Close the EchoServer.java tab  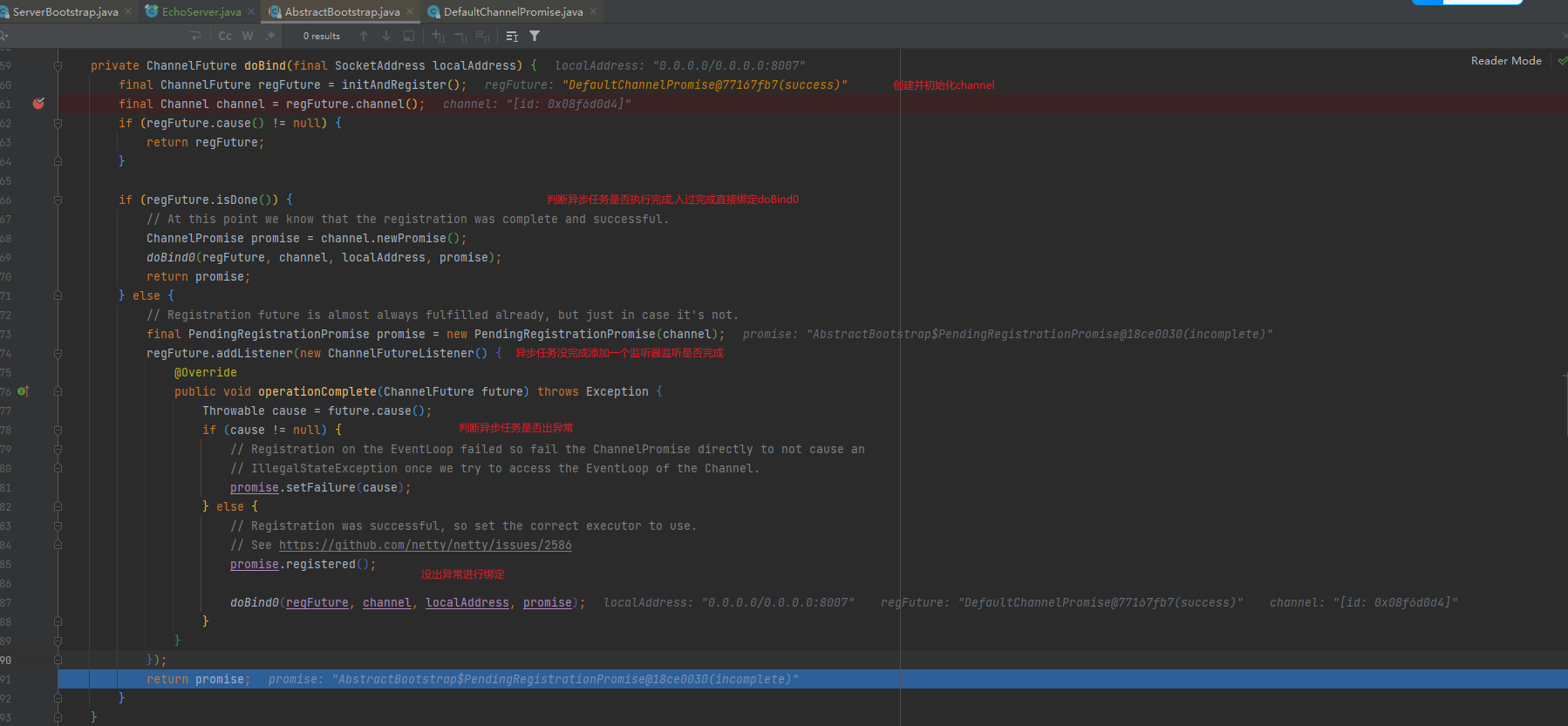251,11
